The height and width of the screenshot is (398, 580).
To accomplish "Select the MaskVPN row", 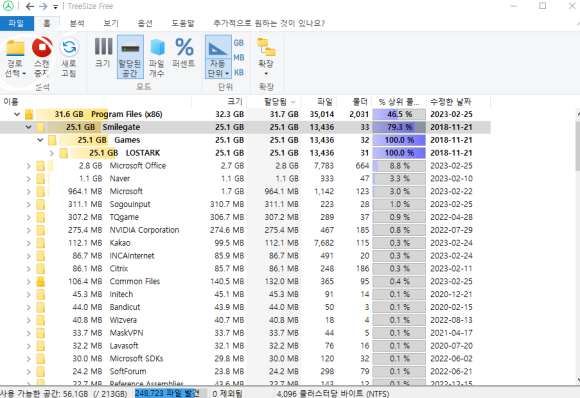I will (x=245, y=333).
